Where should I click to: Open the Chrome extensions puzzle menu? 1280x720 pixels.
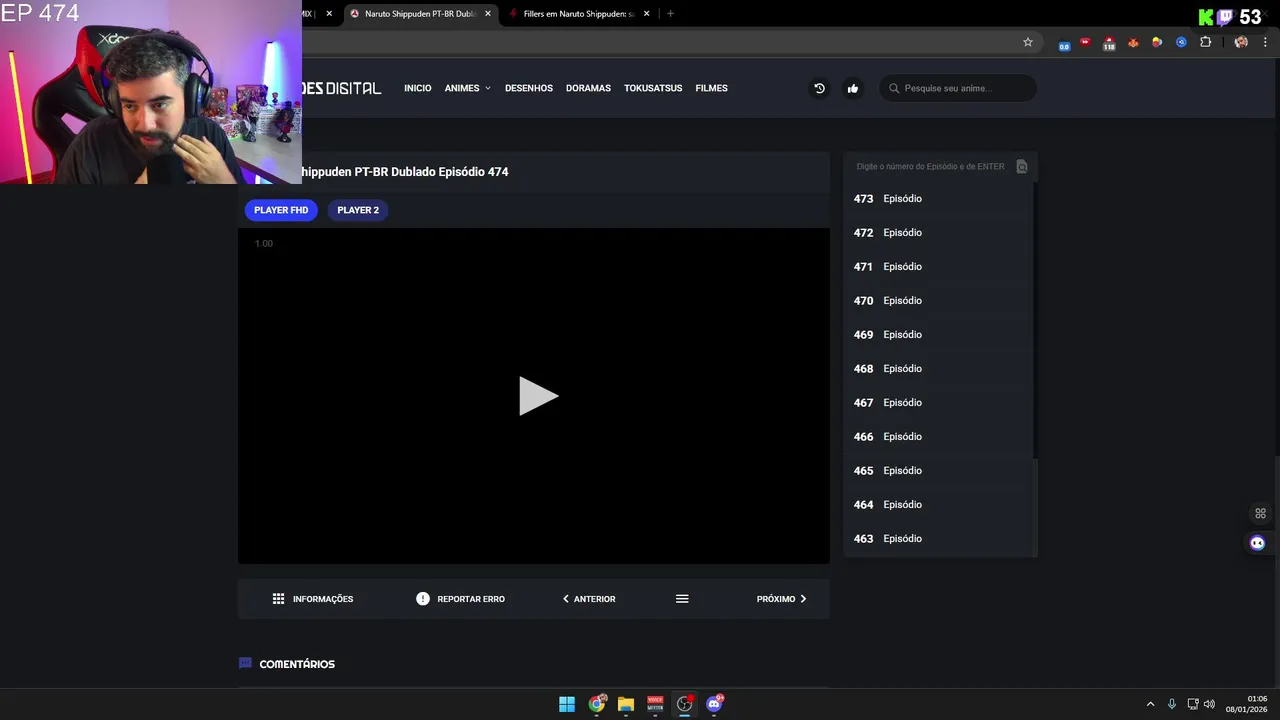point(1205,42)
